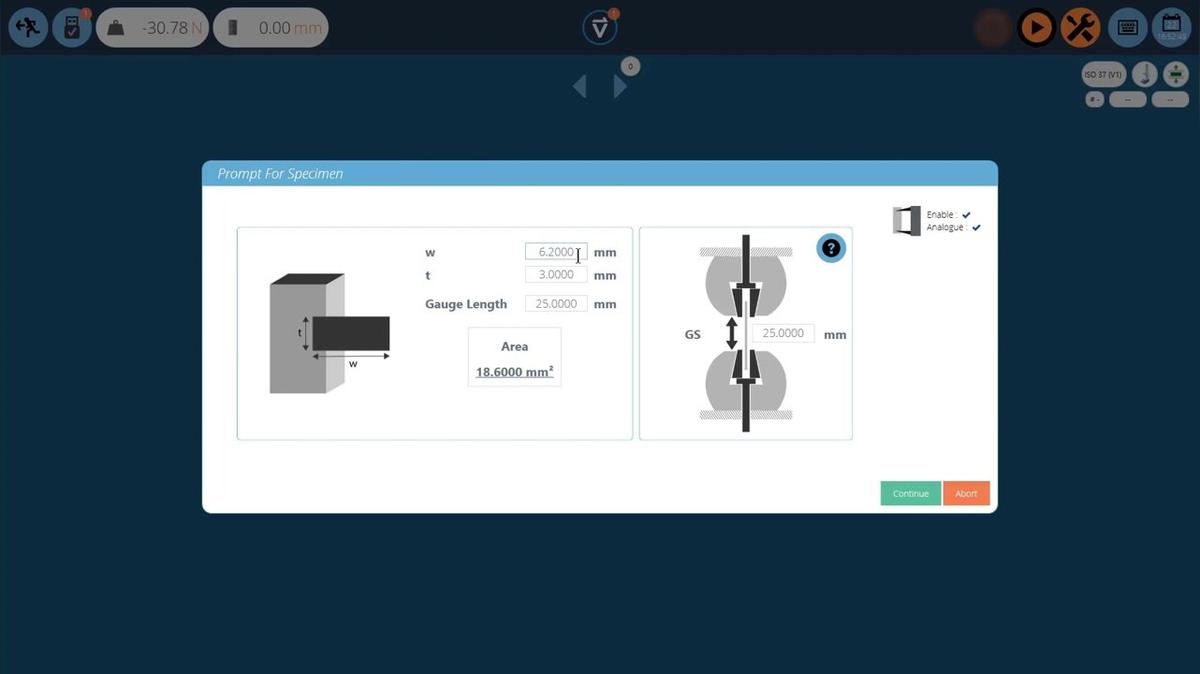Click the calendar clock icon
The width and height of the screenshot is (1200, 674).
coord(1171,28)
